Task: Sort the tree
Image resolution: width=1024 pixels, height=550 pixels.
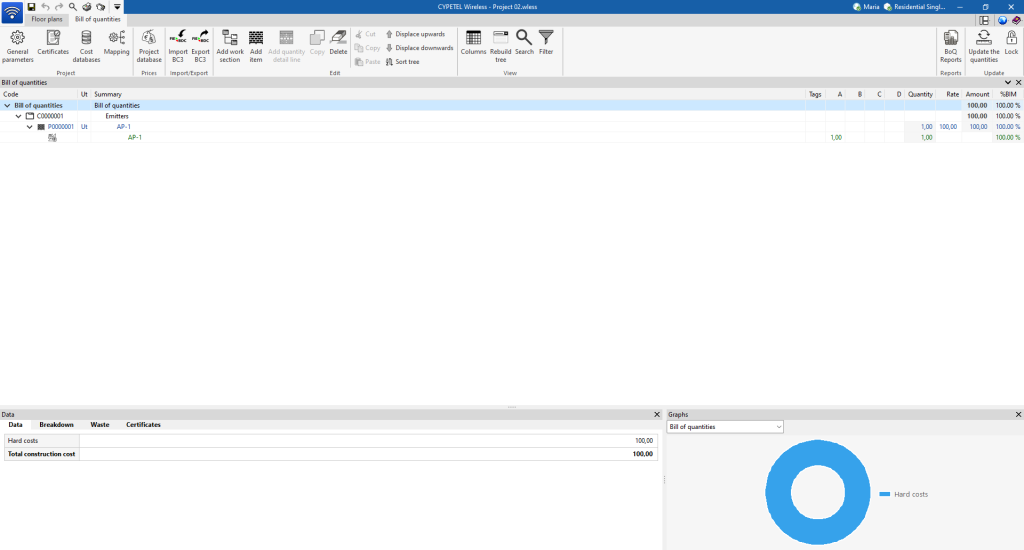Action: tap(402, 61)
